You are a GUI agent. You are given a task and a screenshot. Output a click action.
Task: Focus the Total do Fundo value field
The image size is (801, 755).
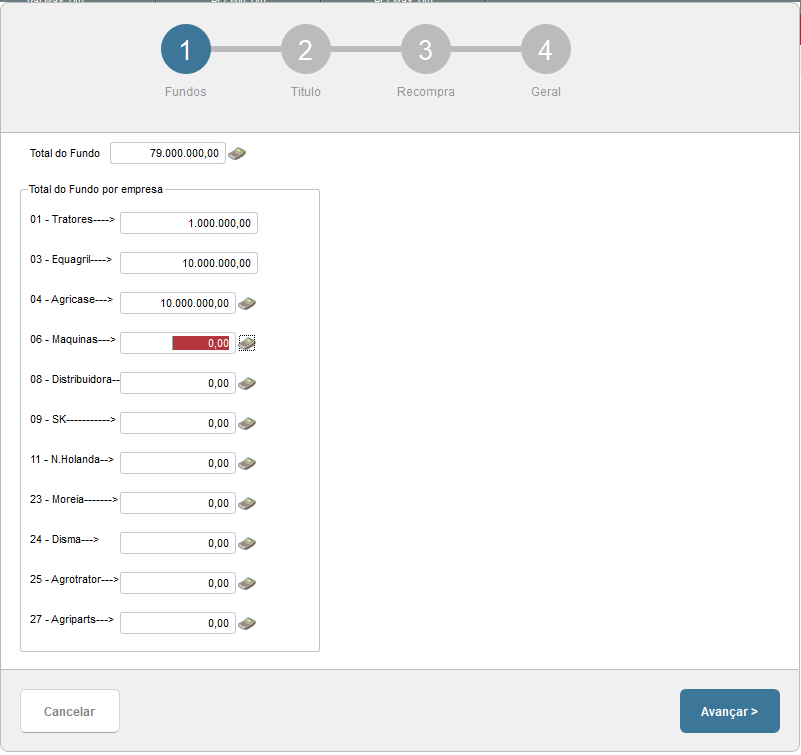pos(168,153)
